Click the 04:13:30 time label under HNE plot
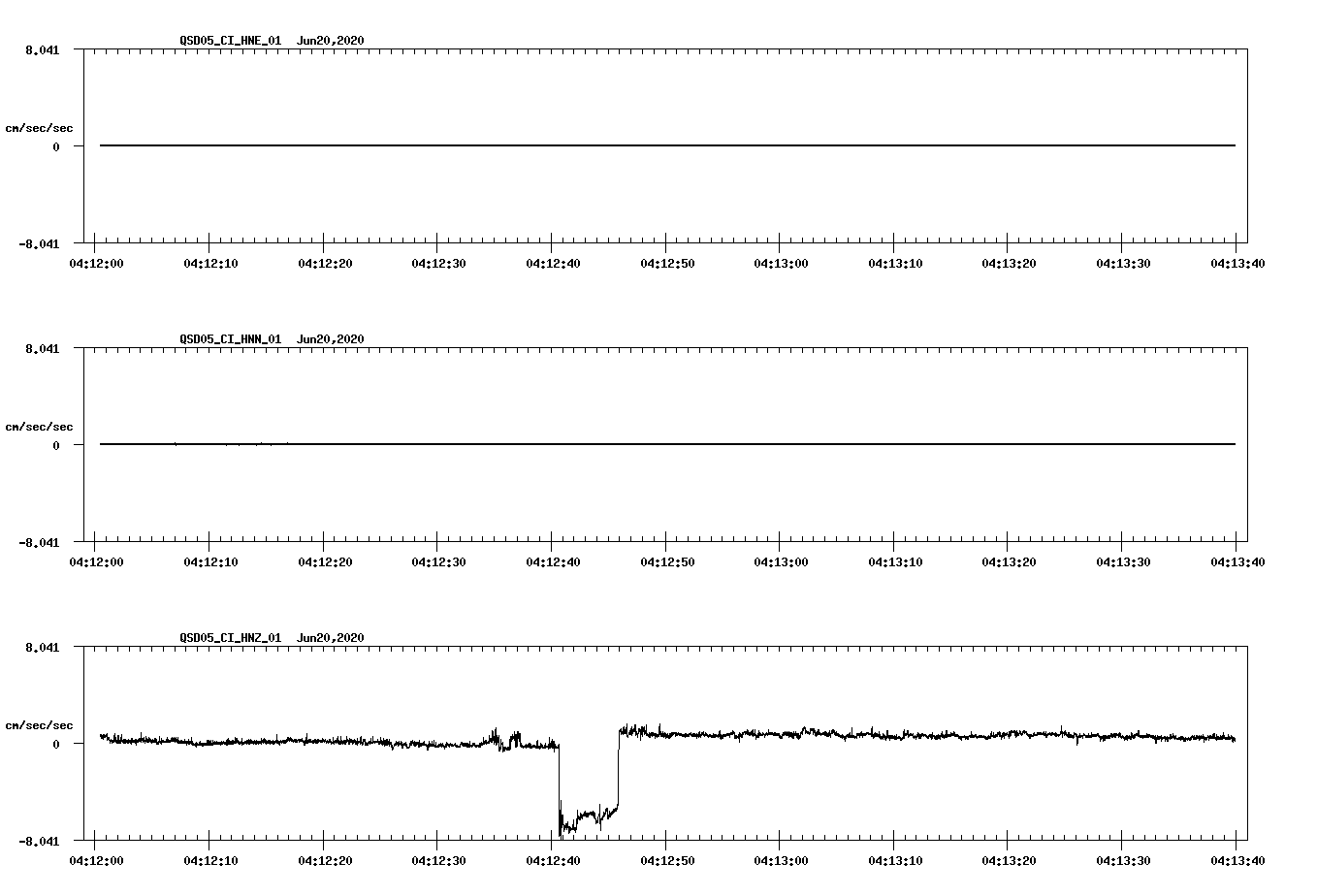This screenshot has width=1317, height=896. (x=1122, y=263)
